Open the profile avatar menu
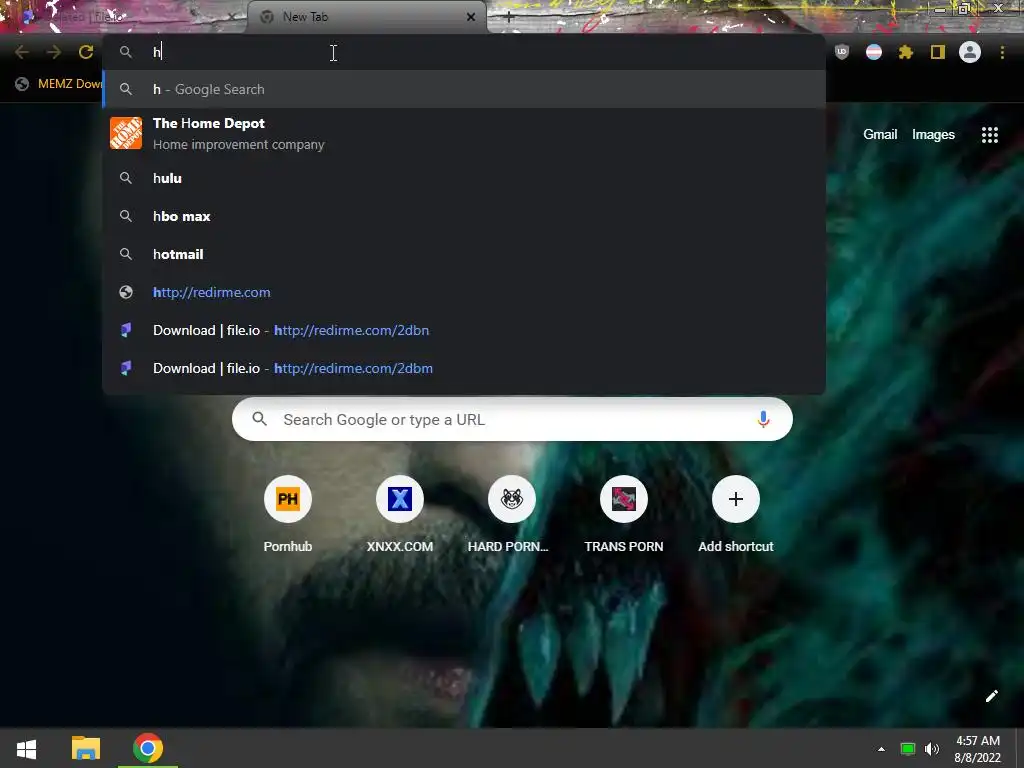Image resolution: width=1024 pixels, height=768 pixels. (x=970, y=52)
